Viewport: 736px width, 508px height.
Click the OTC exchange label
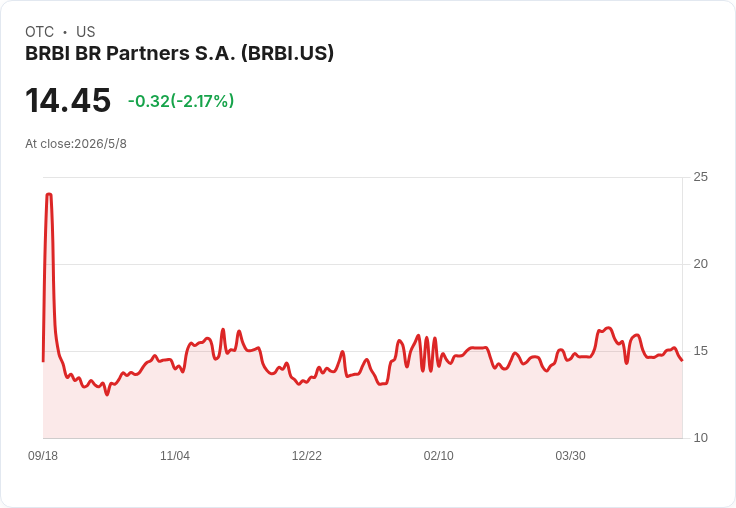point(39,32)
